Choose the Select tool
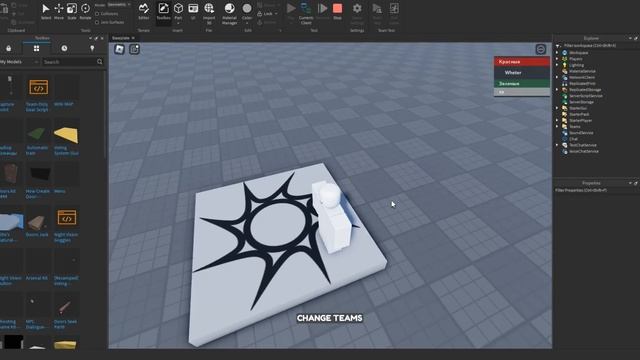640x360 pixels. point(46,11)
